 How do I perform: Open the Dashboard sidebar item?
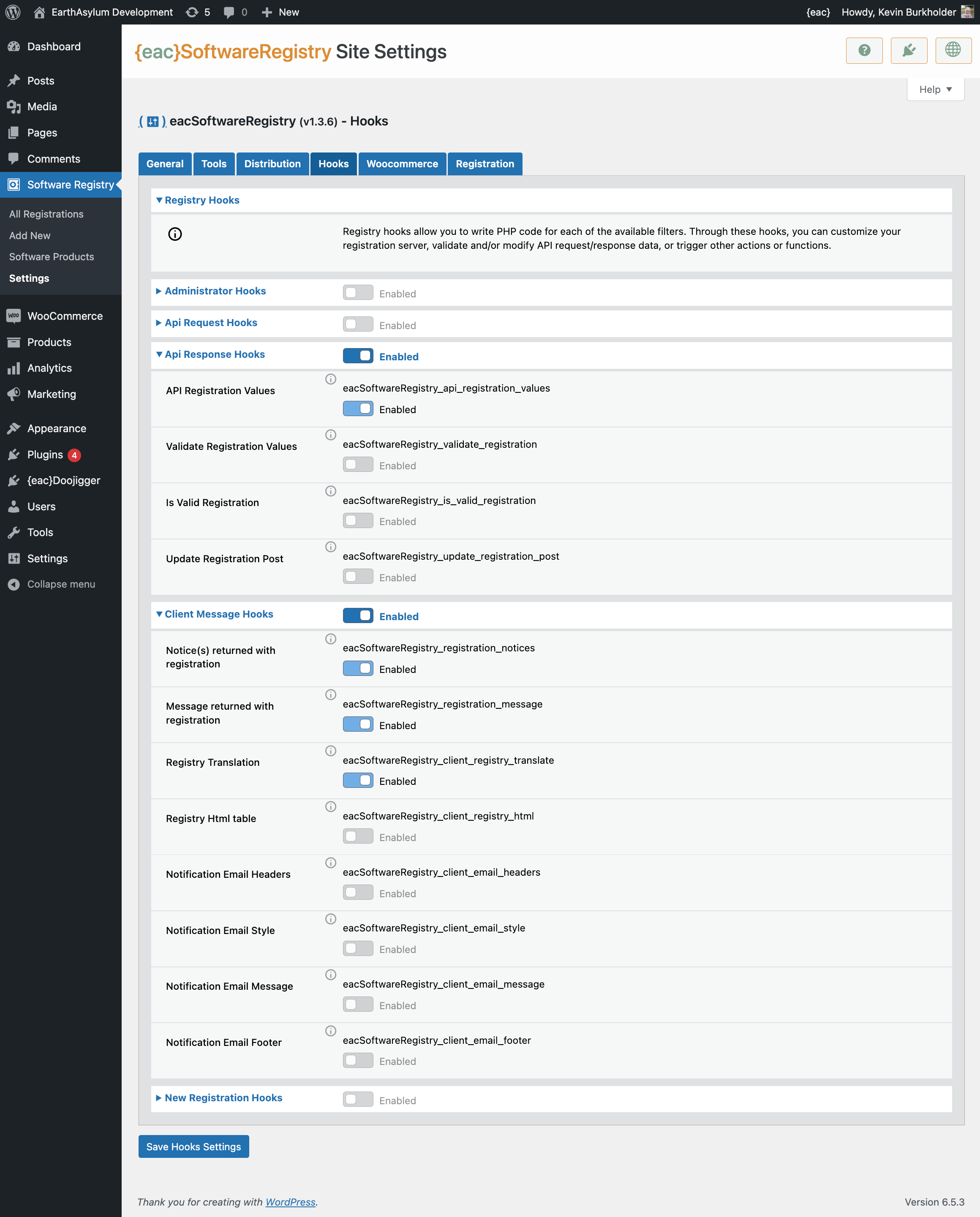[x=60, y=46]
